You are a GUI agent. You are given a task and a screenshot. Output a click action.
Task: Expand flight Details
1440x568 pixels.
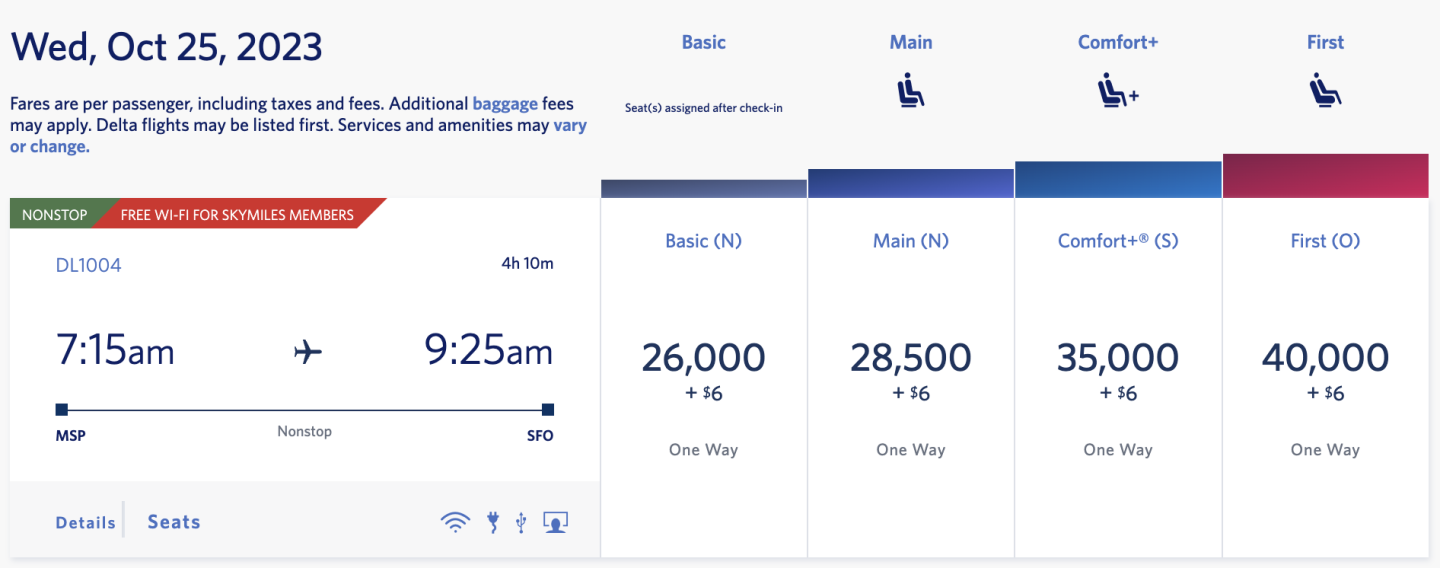coord(85,522)
